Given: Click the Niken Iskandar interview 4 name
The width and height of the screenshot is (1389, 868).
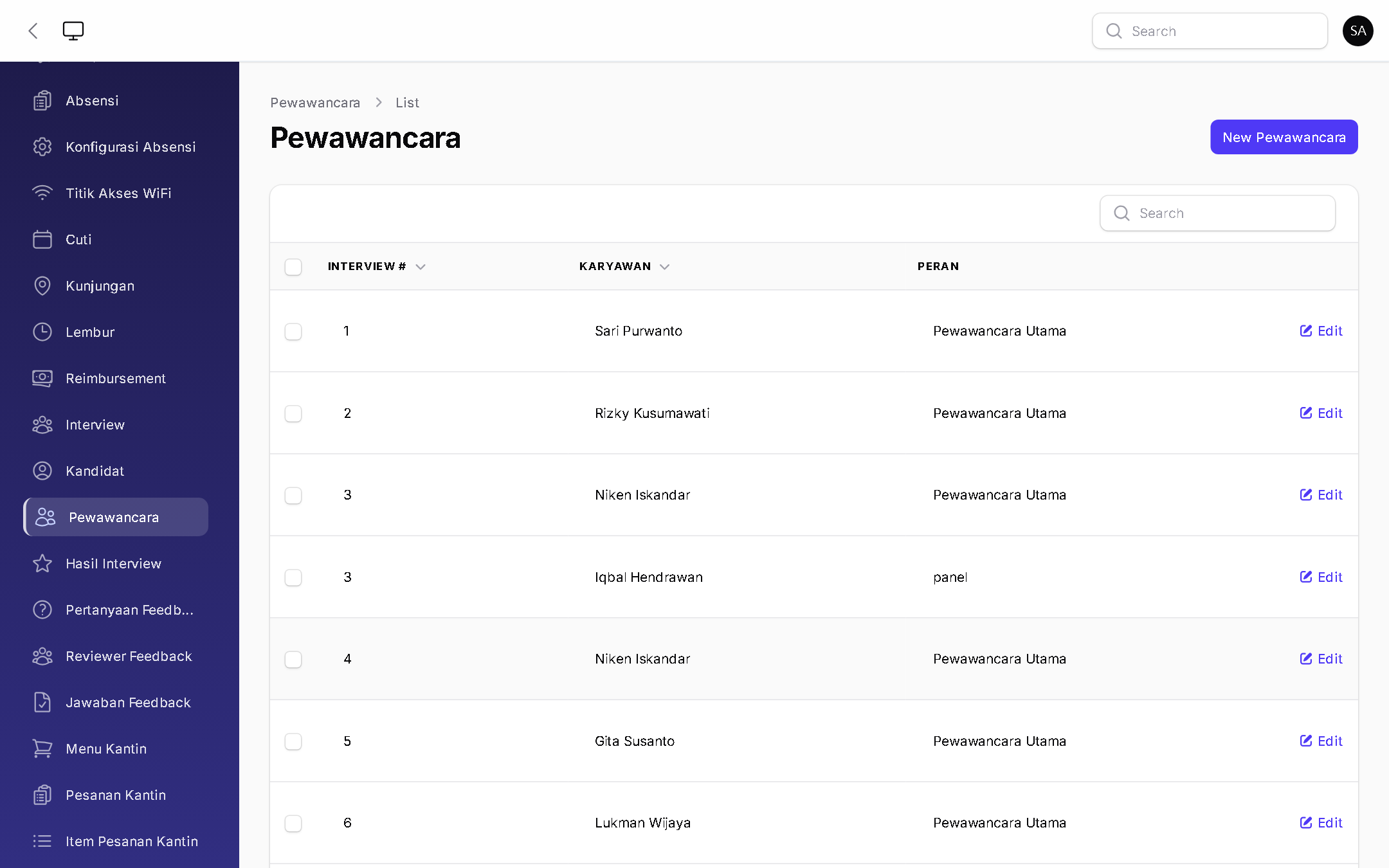Looking at the screenshot, I should tap(642, 659).
